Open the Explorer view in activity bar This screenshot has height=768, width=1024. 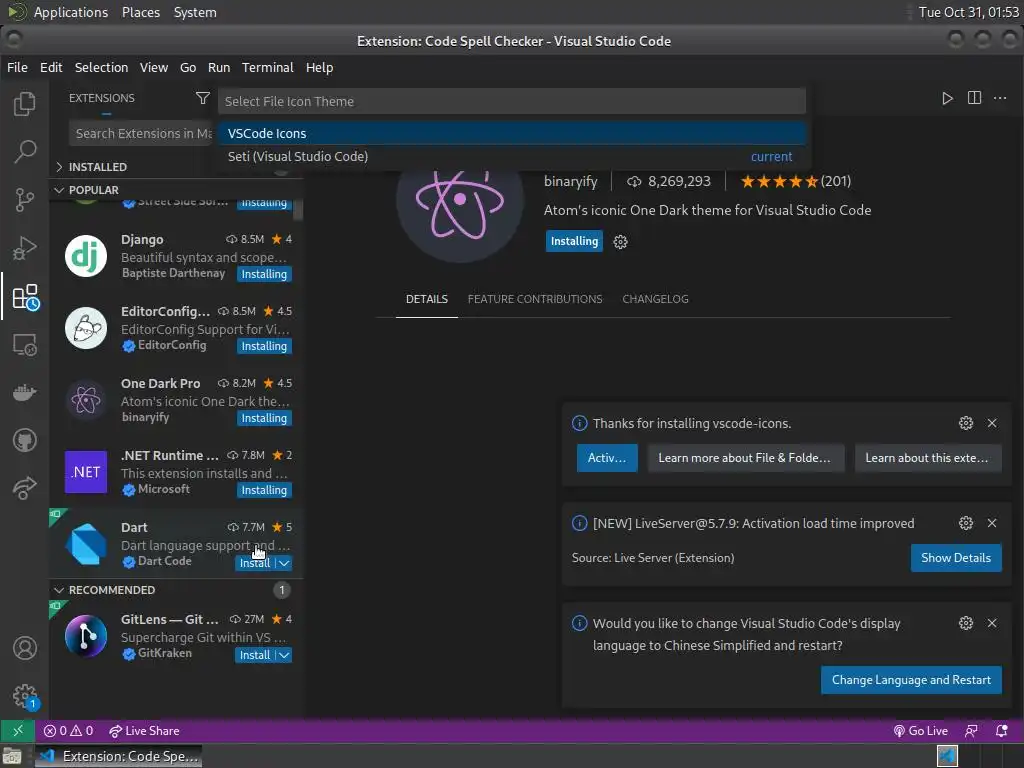pos(25,103)
